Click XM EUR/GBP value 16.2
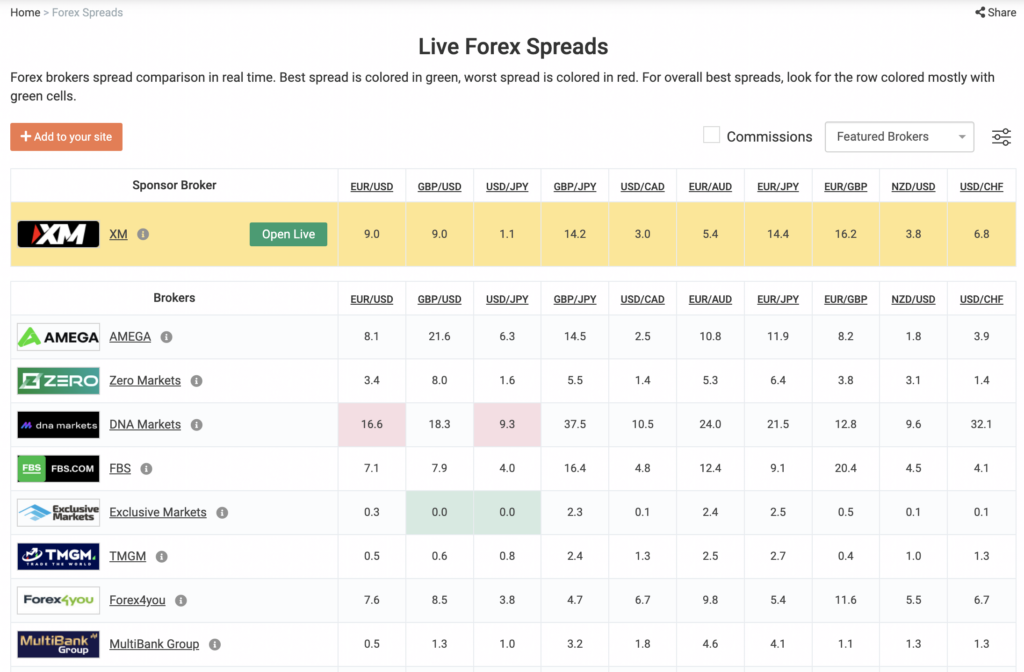 tap(846, 234)
